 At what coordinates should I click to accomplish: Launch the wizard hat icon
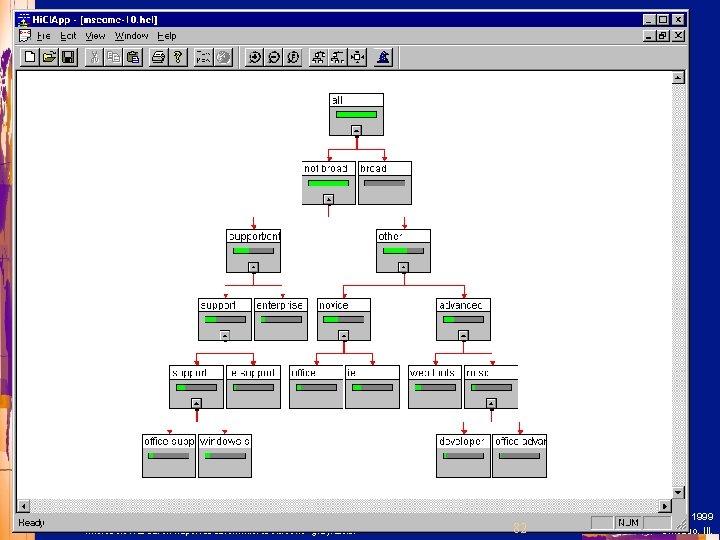coord(383,57)
